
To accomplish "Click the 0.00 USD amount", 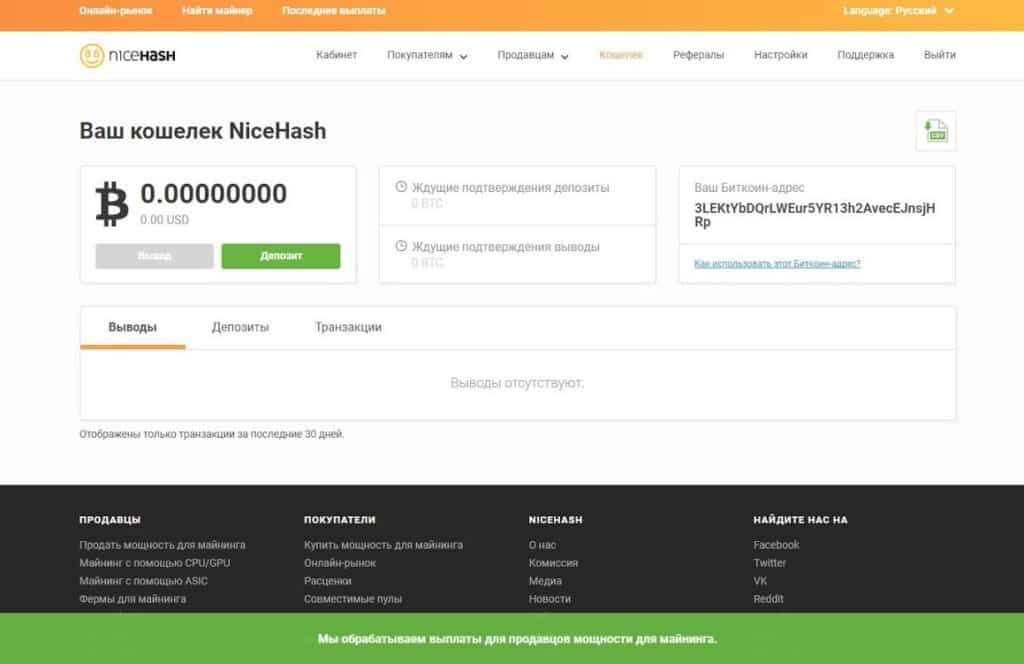I will pos(165,220).
